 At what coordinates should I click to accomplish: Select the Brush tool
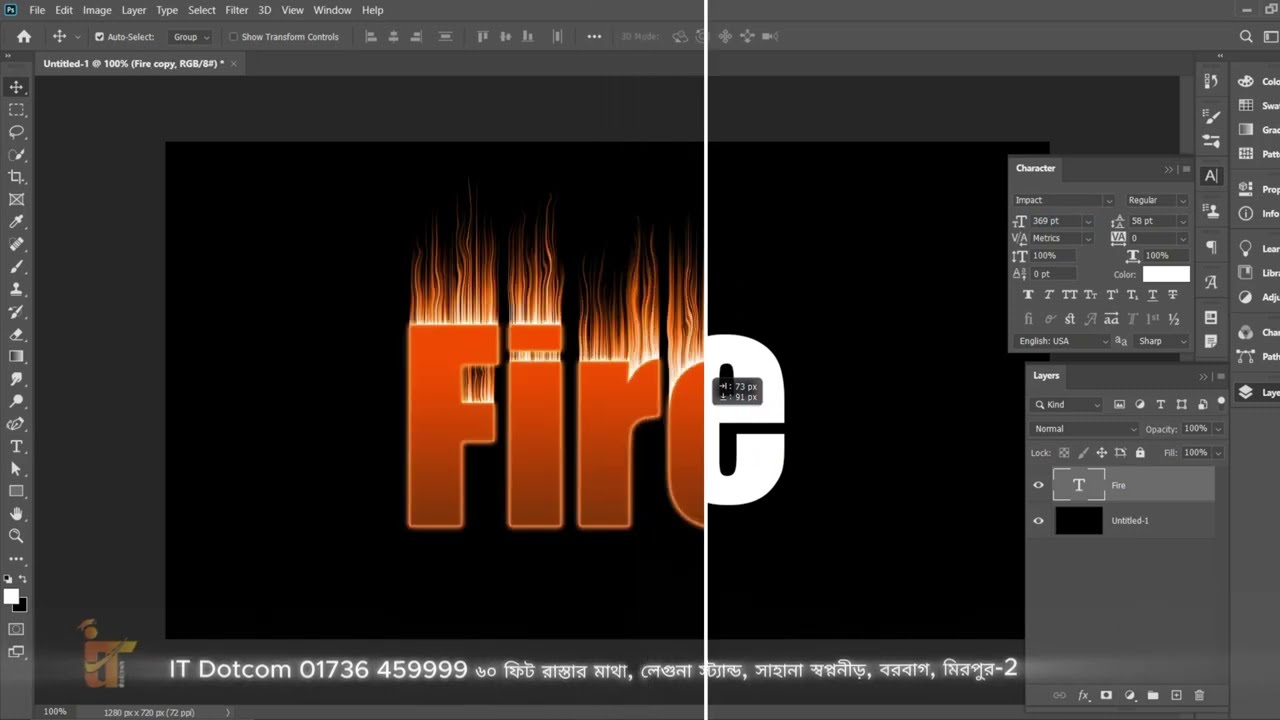pyautogui.click(x=16, y=267)
